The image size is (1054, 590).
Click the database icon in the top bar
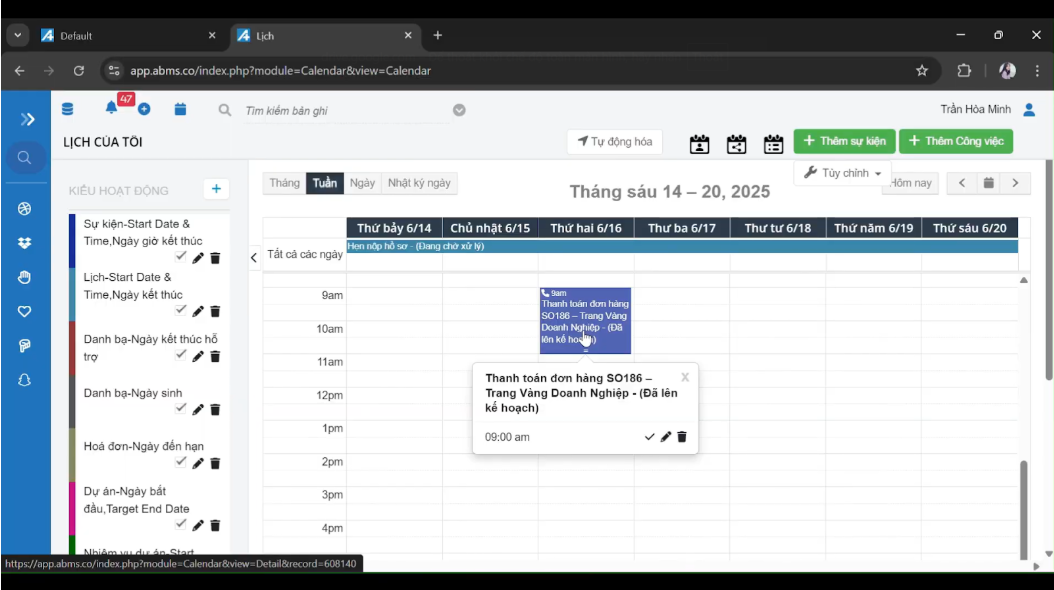66,110
